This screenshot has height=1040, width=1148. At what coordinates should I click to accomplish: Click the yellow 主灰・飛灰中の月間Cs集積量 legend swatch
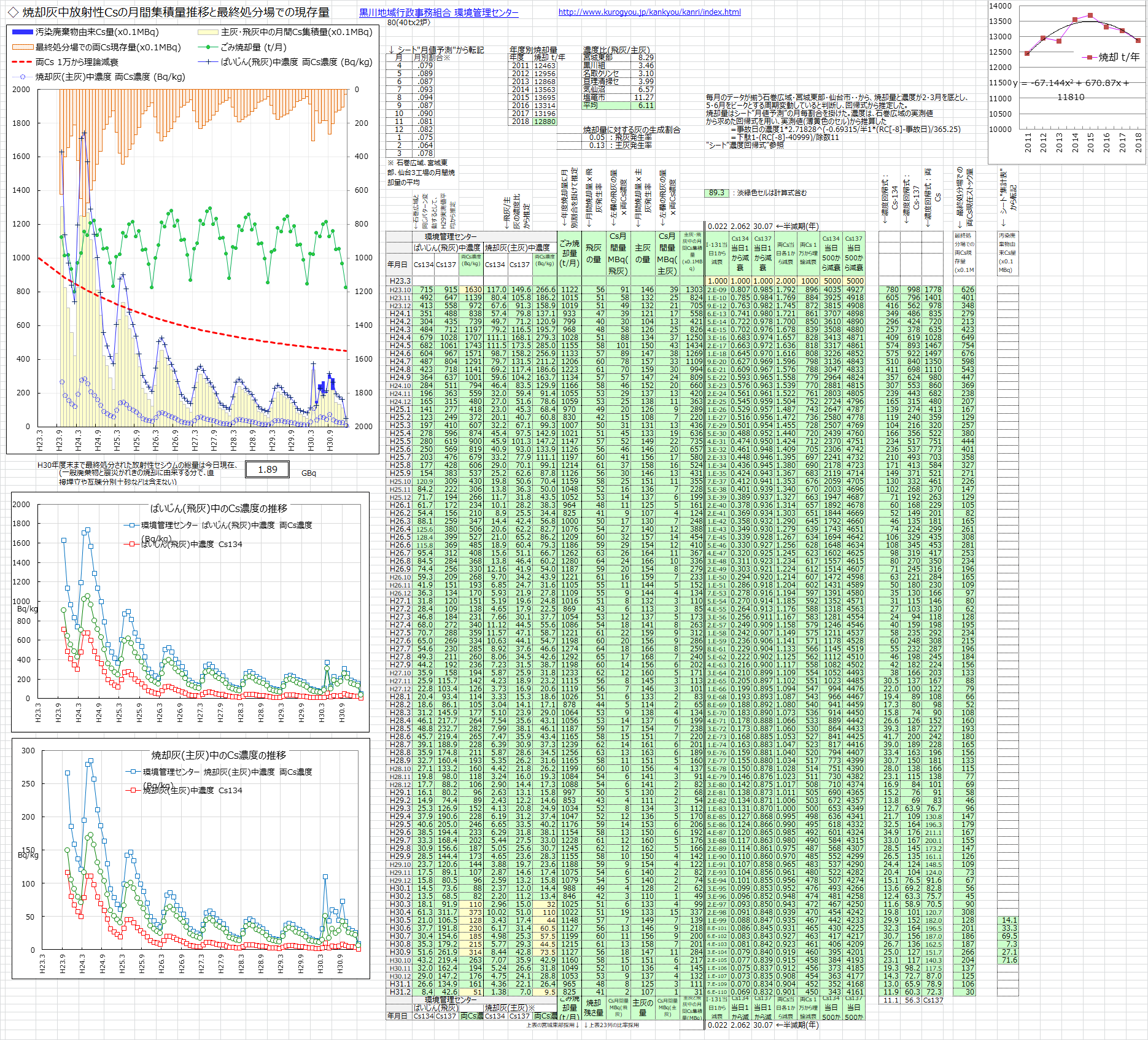pos(207,32)
